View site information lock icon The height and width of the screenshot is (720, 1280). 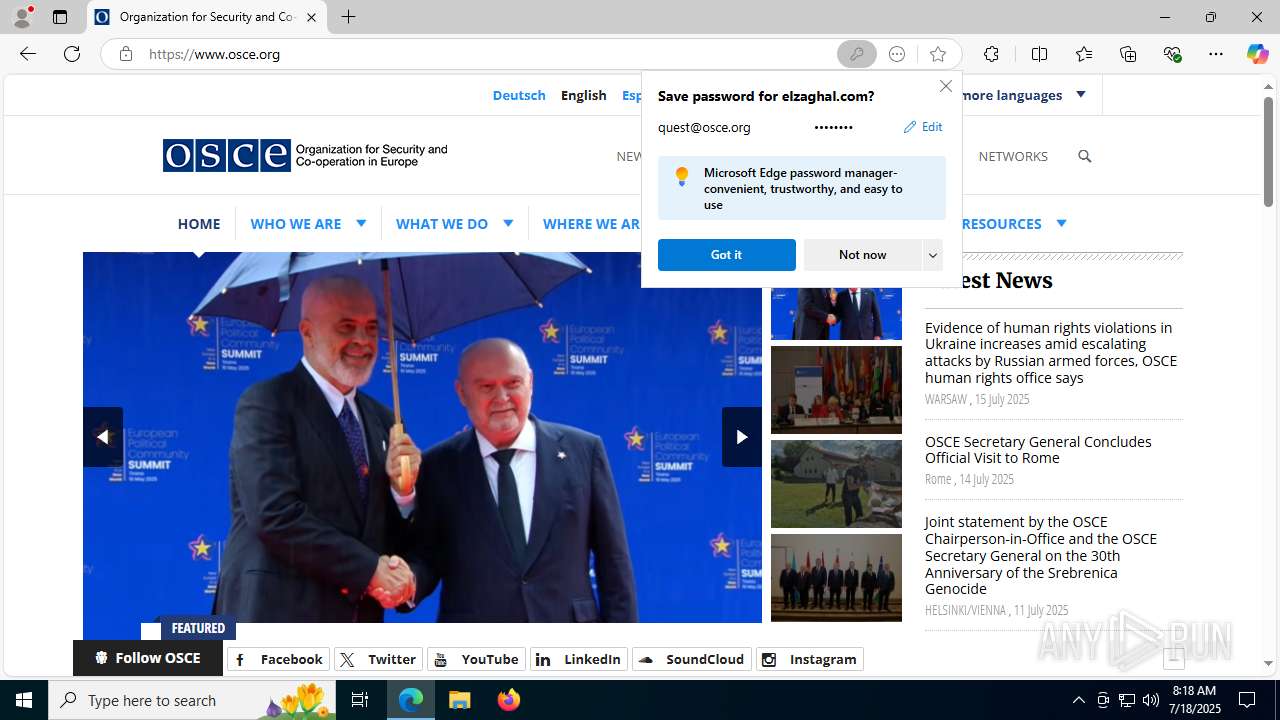pyautogui.click(x=126, y=54)
